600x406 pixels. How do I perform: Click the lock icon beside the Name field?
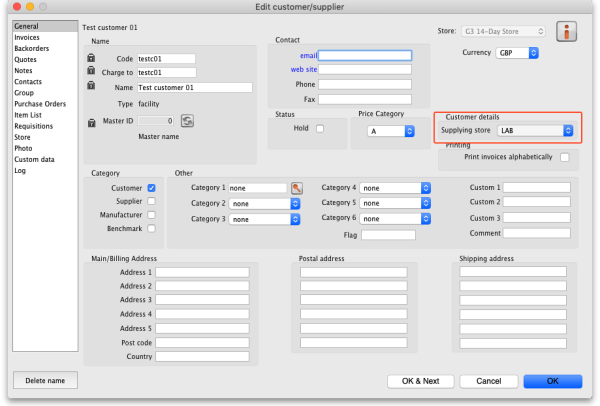coord(93,88)
